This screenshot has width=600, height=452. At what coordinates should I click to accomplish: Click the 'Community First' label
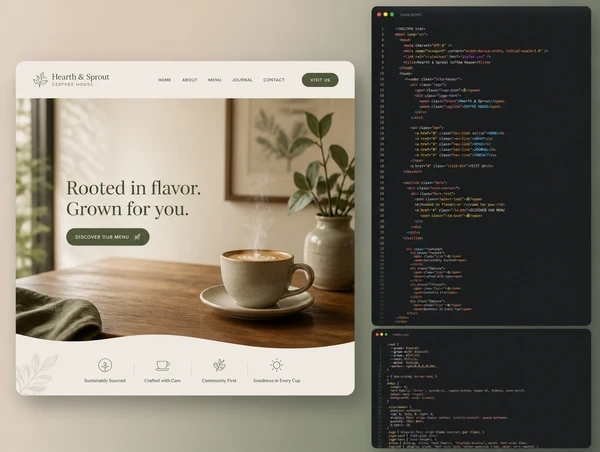[219, 380]
